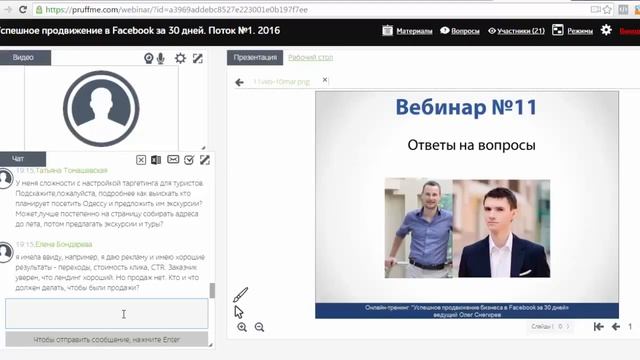Click the pruffme.com address bar URL
Viewport: 640px width, 360px height.
pyautogui.click(x=176, y=9)
